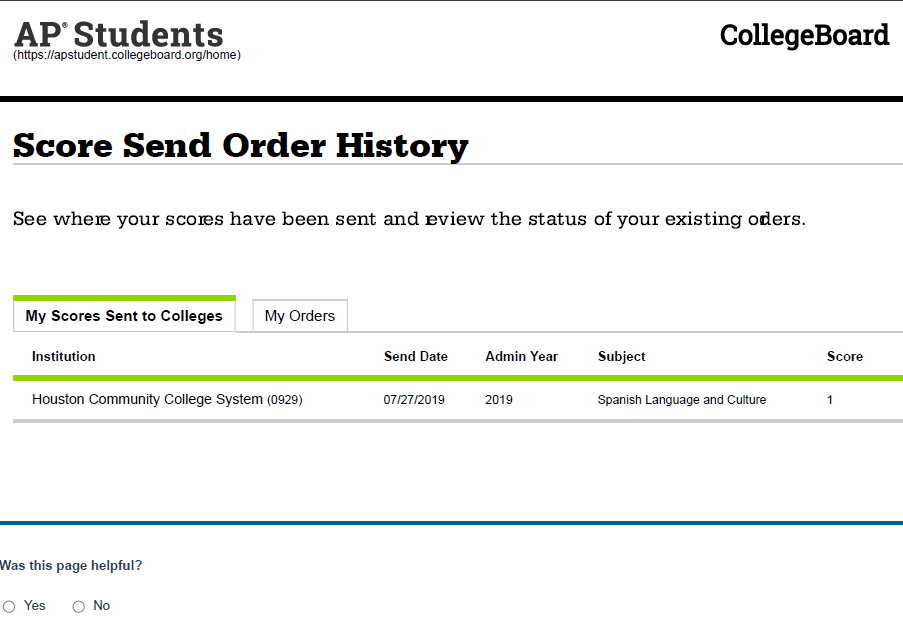Click the CollegeBoard logo
Image resolution: width=903 pixels, height=620 pixels.
804,35
